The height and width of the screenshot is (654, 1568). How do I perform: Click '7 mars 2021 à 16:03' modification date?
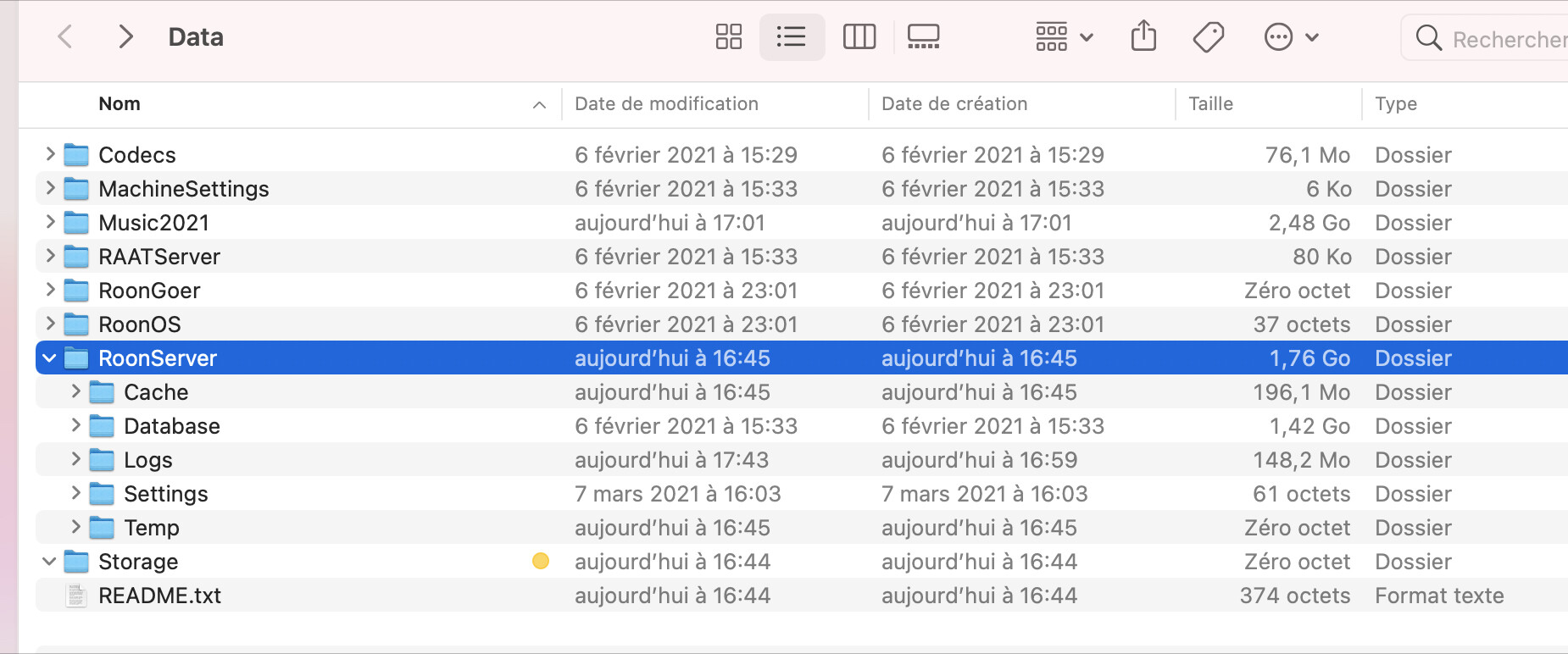click(x=677, y=494)
